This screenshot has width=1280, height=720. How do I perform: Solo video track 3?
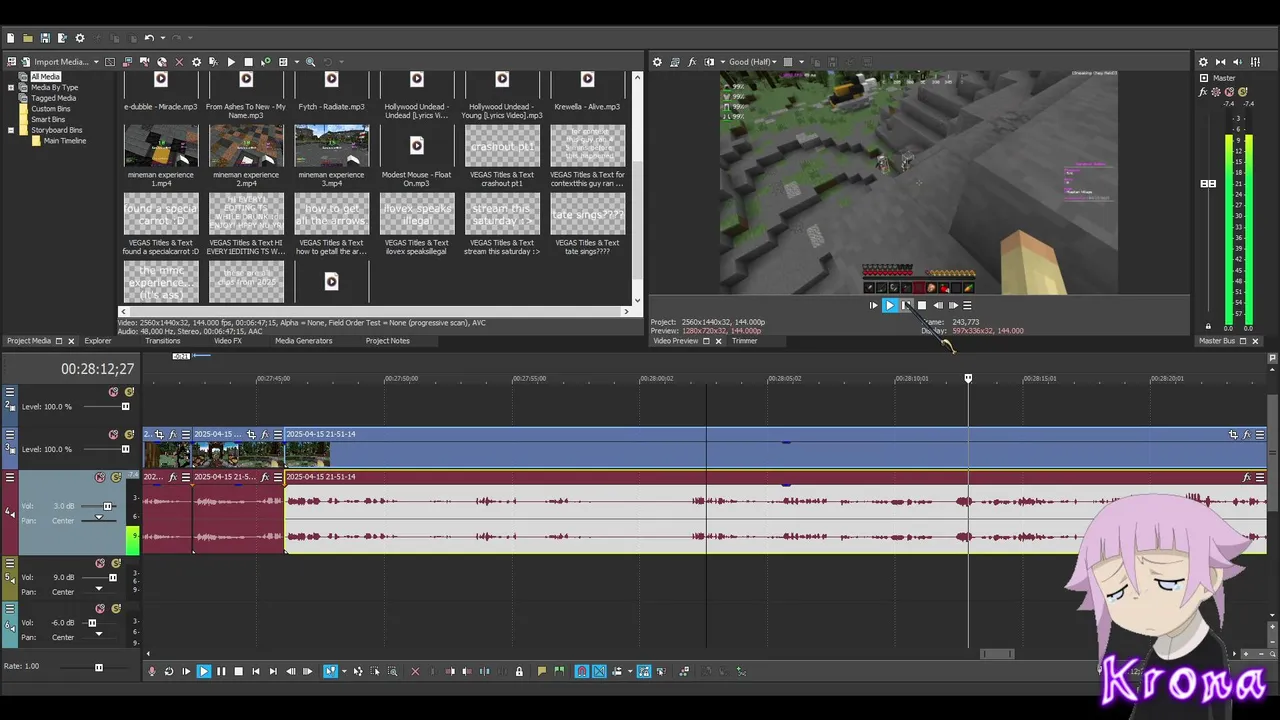click(x=129, y=435)
